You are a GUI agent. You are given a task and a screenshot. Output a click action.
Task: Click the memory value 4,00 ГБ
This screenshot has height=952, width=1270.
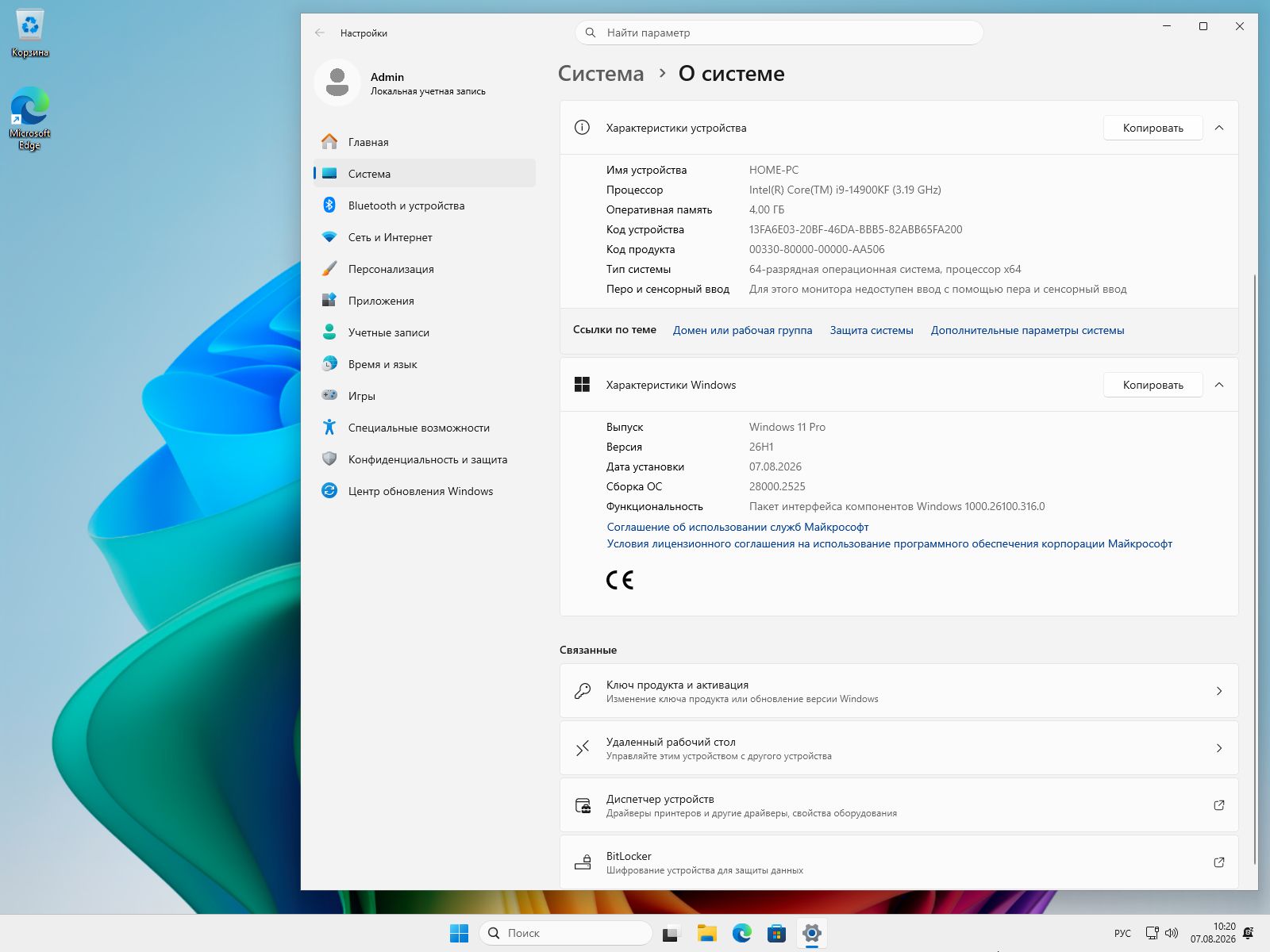(767, 209)
